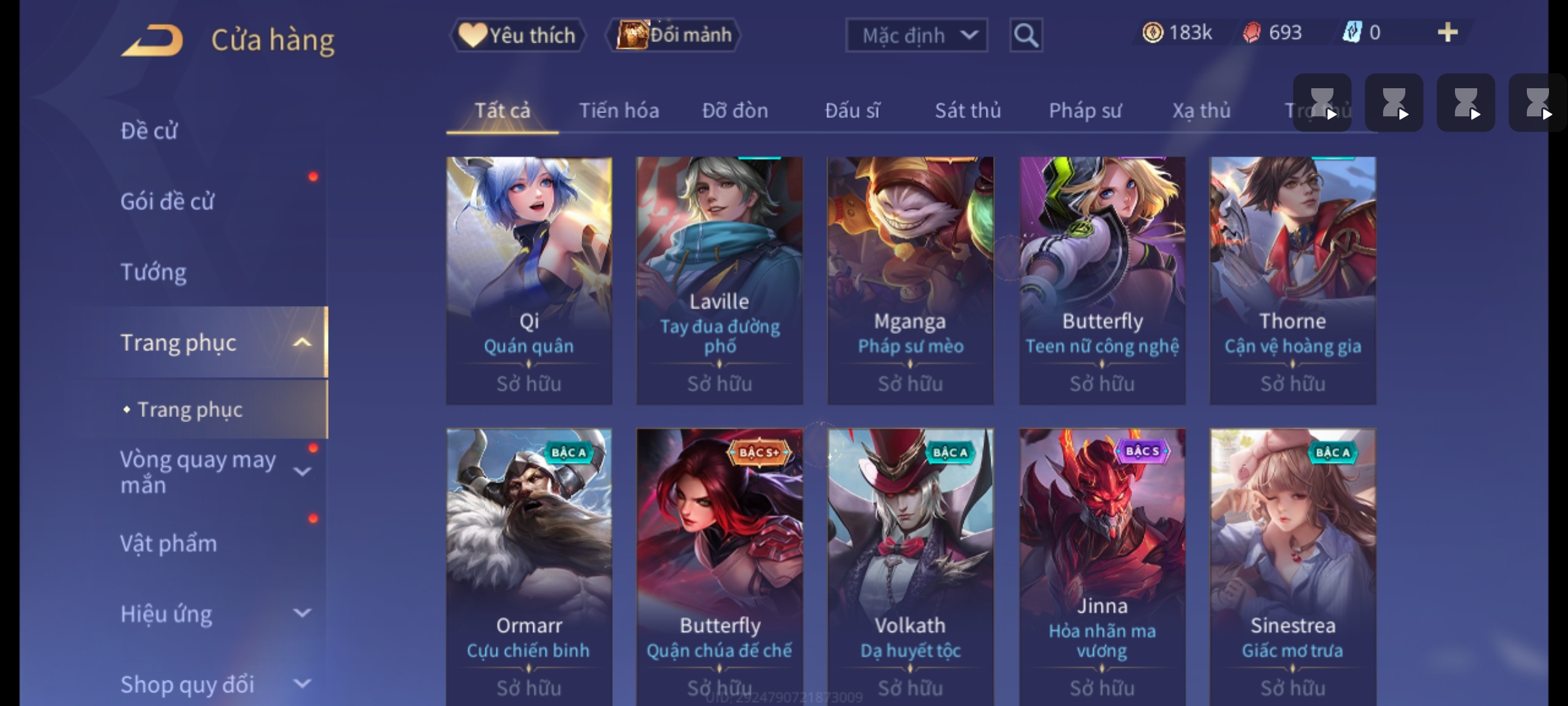Open the Mặc định sort dropdown
The width and height of the screenshot is (1568, 706).
pyautogui.click(x=917, y=35)
